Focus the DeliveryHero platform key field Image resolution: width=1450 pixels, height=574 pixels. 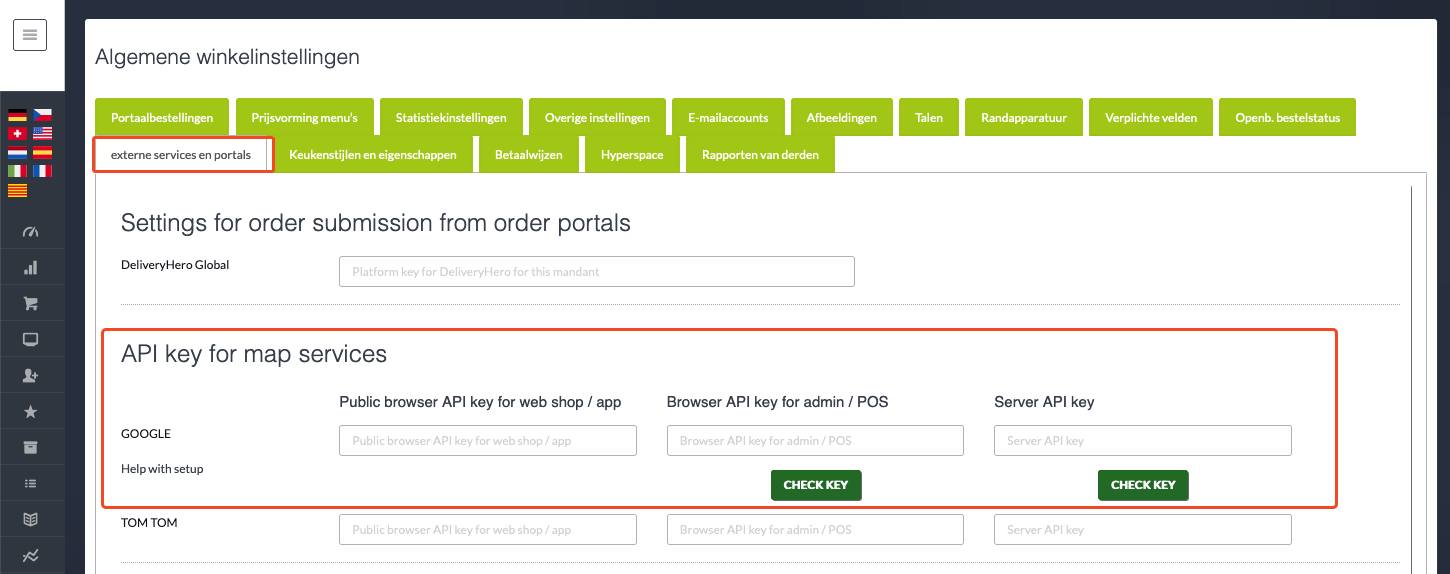[x=597, y=271]
